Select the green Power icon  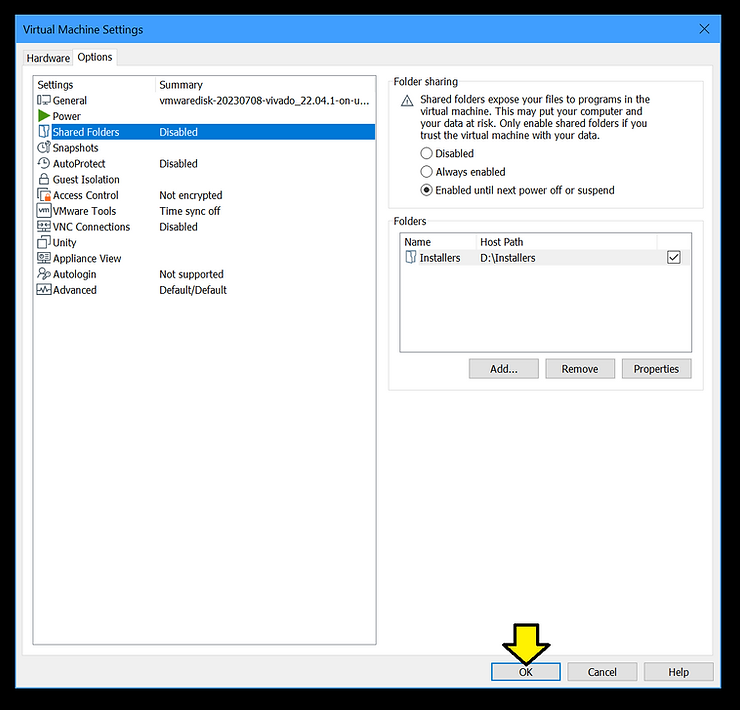[x=44, y=116]
